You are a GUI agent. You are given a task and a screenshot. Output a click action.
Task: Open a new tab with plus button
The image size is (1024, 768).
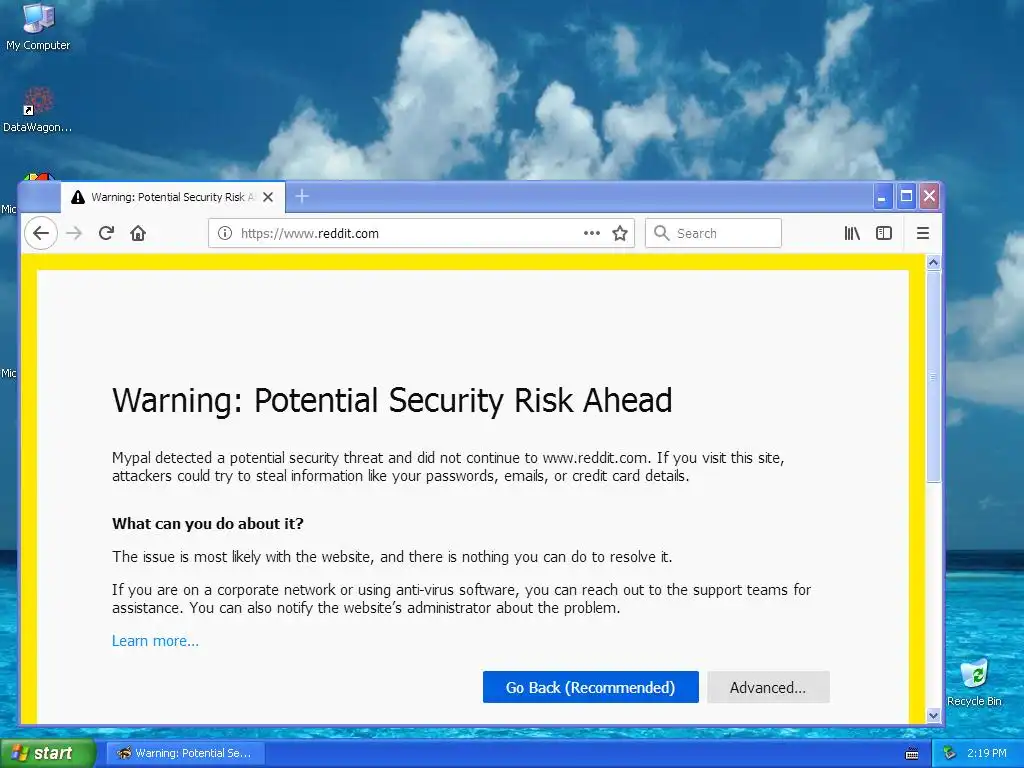(302, 196)
